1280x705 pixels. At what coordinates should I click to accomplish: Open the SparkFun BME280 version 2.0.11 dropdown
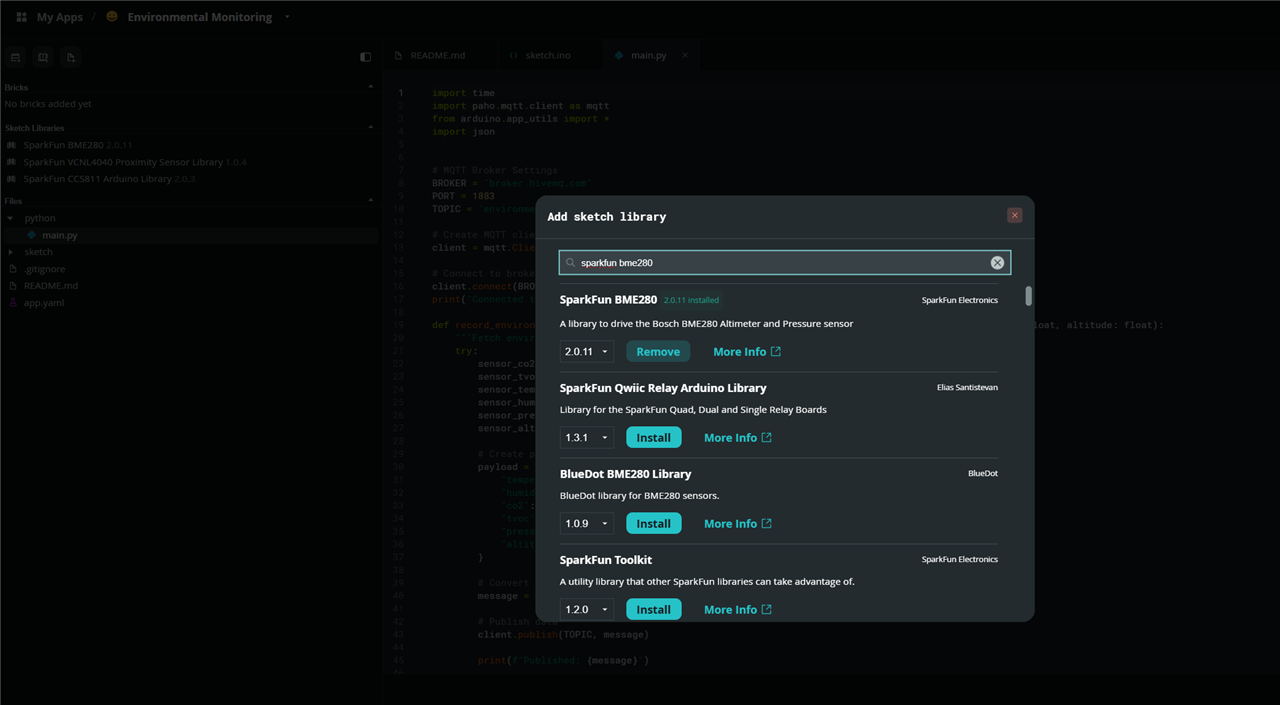coord(586,352)
